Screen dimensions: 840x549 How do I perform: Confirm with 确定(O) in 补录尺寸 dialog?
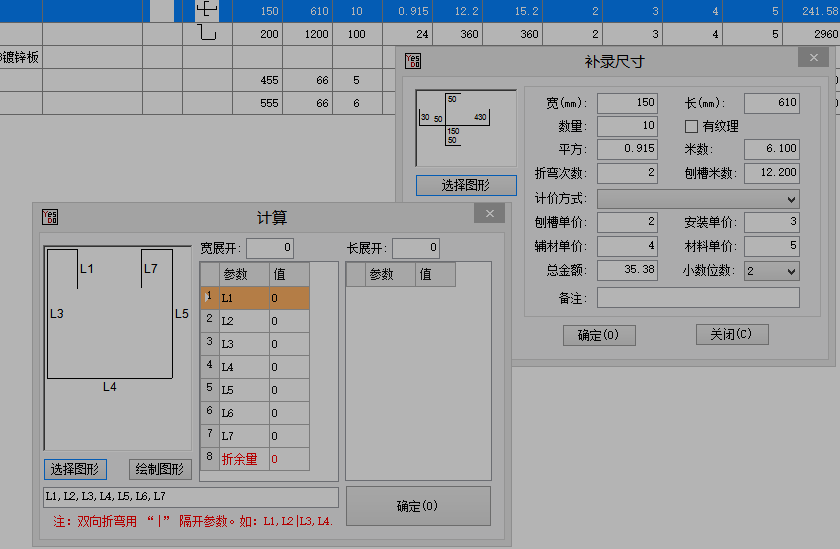click(x=599, y=335)
